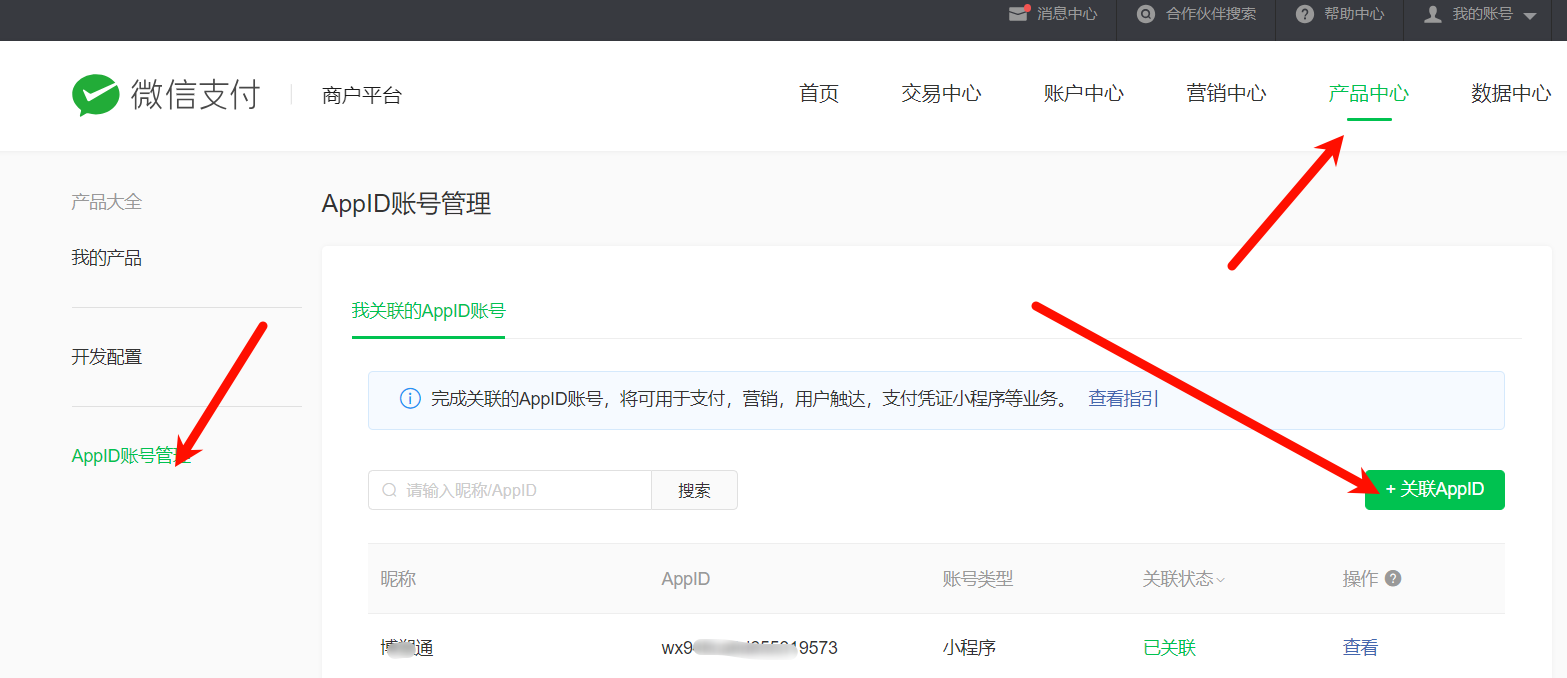Click the AppID column header

point(686,579)
